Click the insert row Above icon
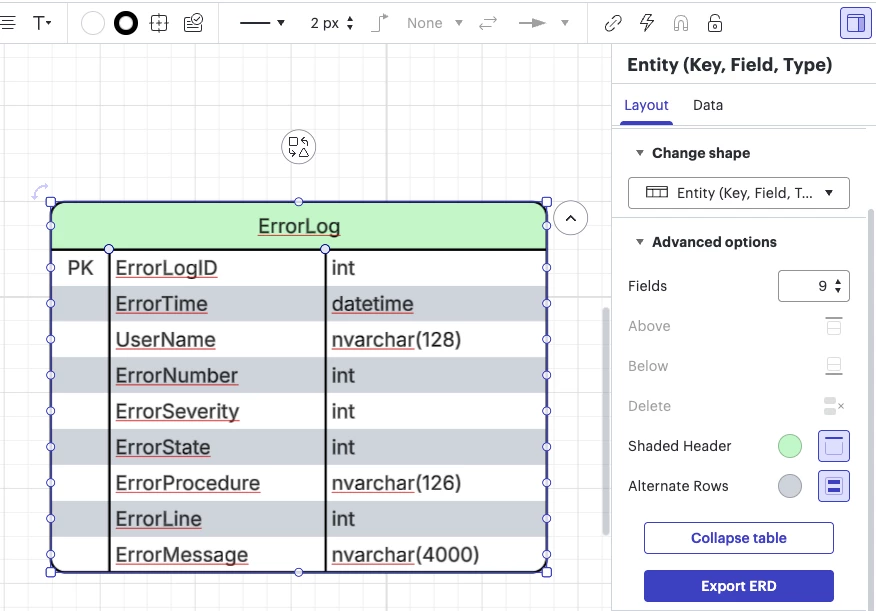Viewport: 876px width, 611px height. (x=834, y=326)
